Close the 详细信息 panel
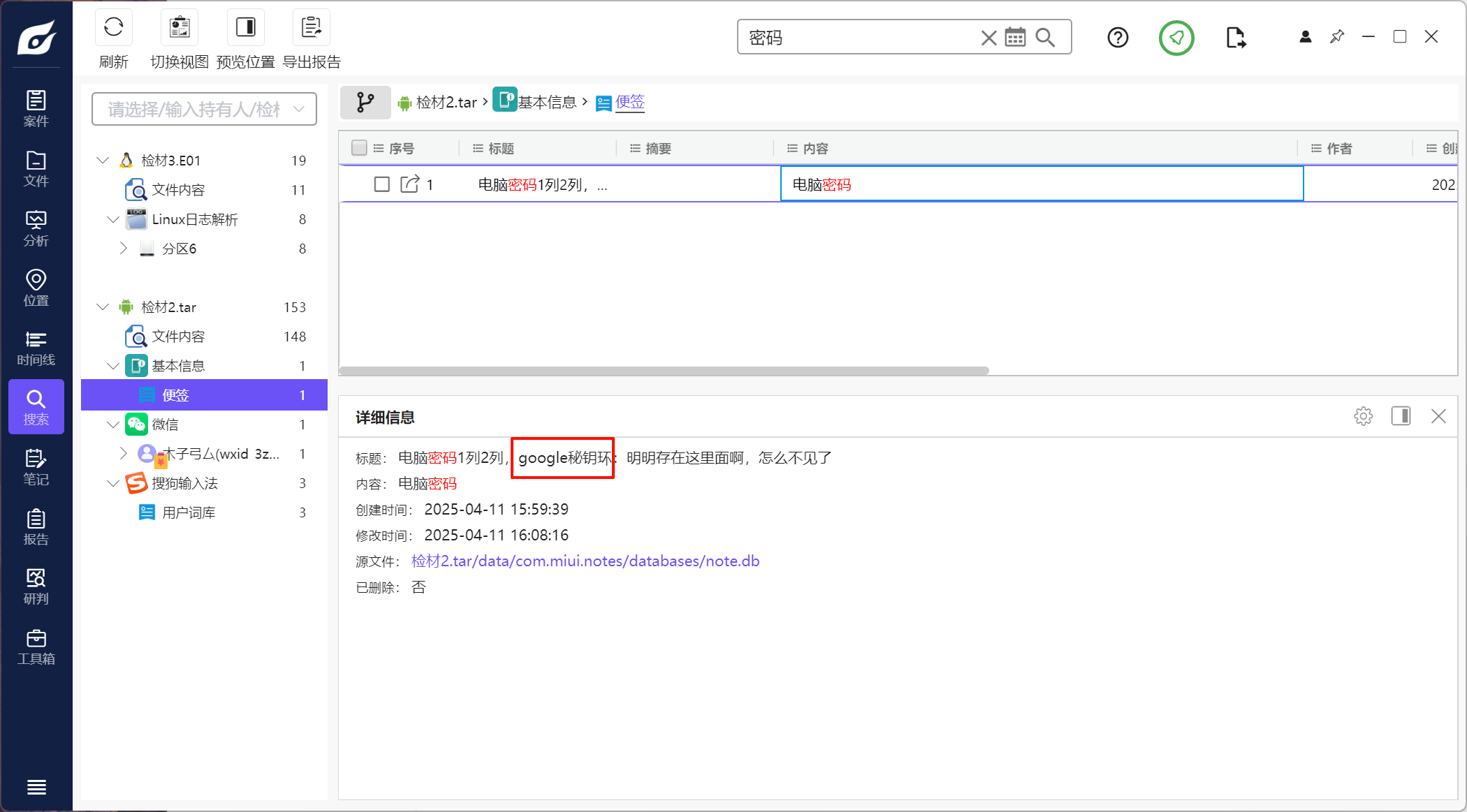This screenshot has height=812, width=1467. [x=1438, y=416]
